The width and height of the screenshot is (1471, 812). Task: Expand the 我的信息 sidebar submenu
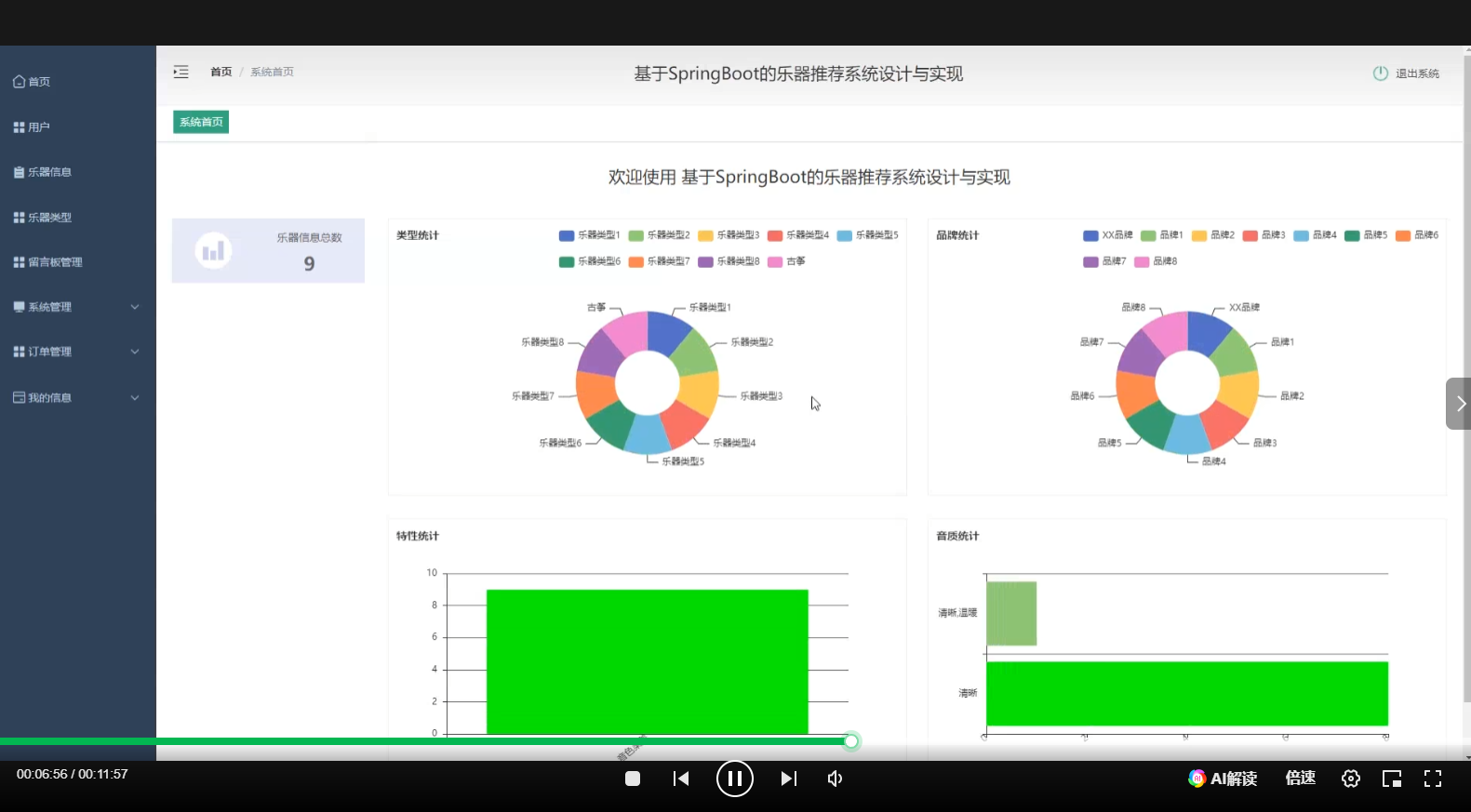77,398
